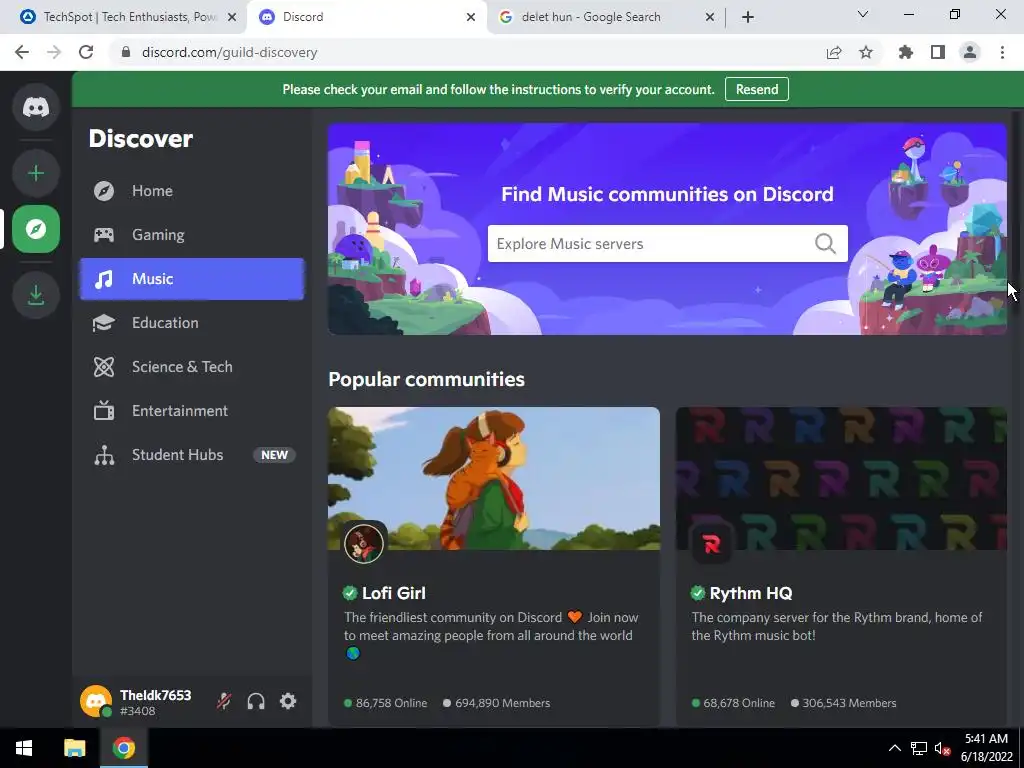
Task: Open Chrome extensions puzzle icon
Action: (906, 52)
